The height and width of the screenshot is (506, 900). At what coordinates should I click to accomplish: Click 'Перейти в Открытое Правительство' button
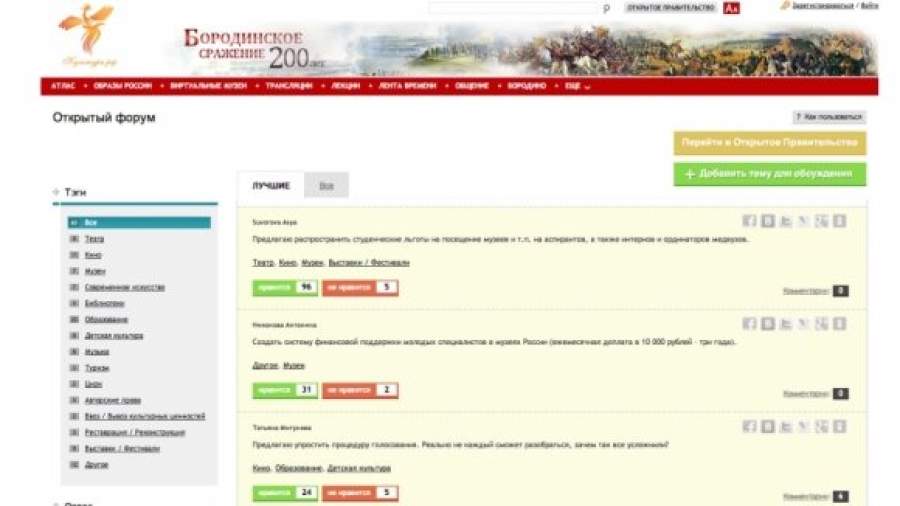click(769, 143)
